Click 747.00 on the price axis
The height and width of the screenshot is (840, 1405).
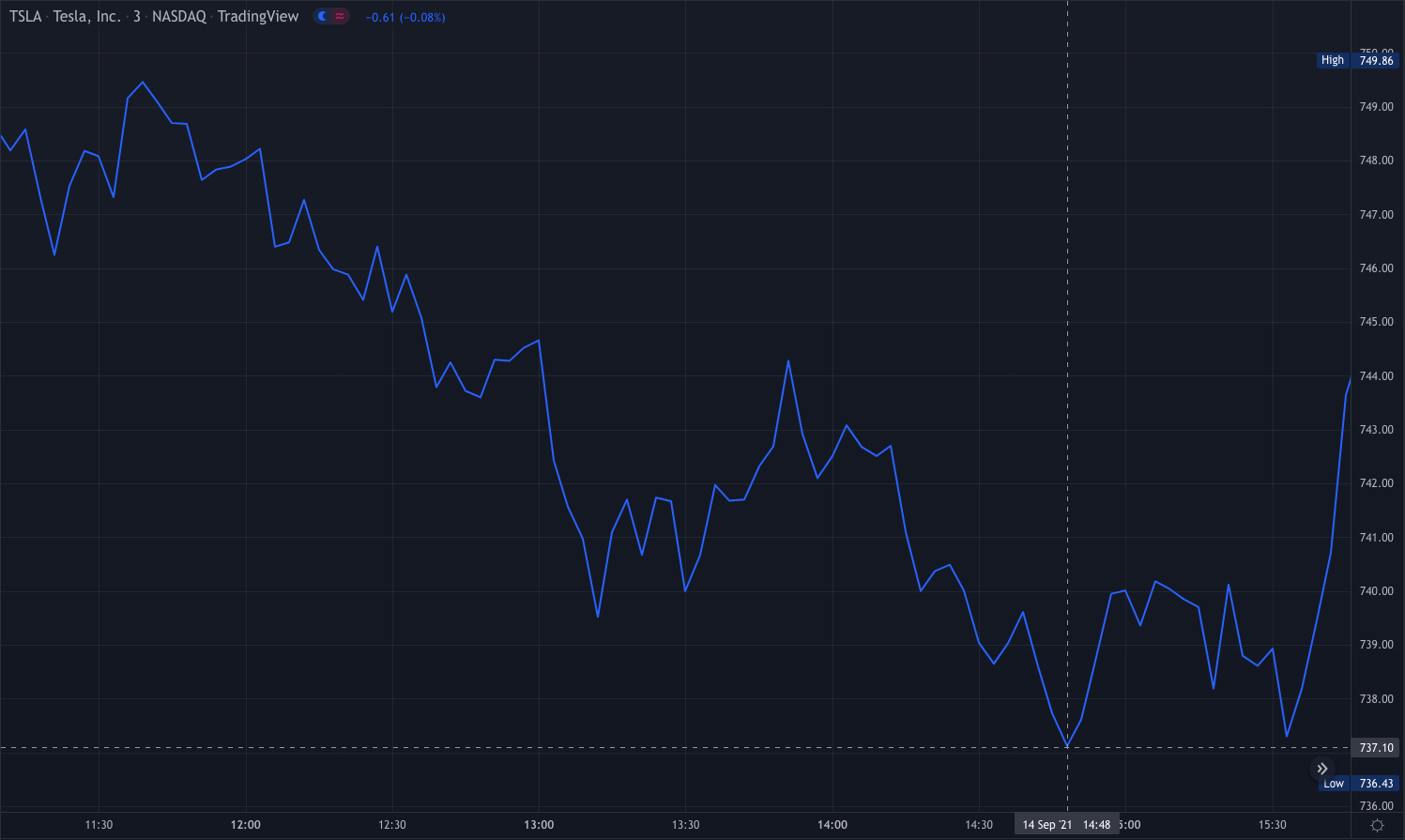click(1377, 215)
